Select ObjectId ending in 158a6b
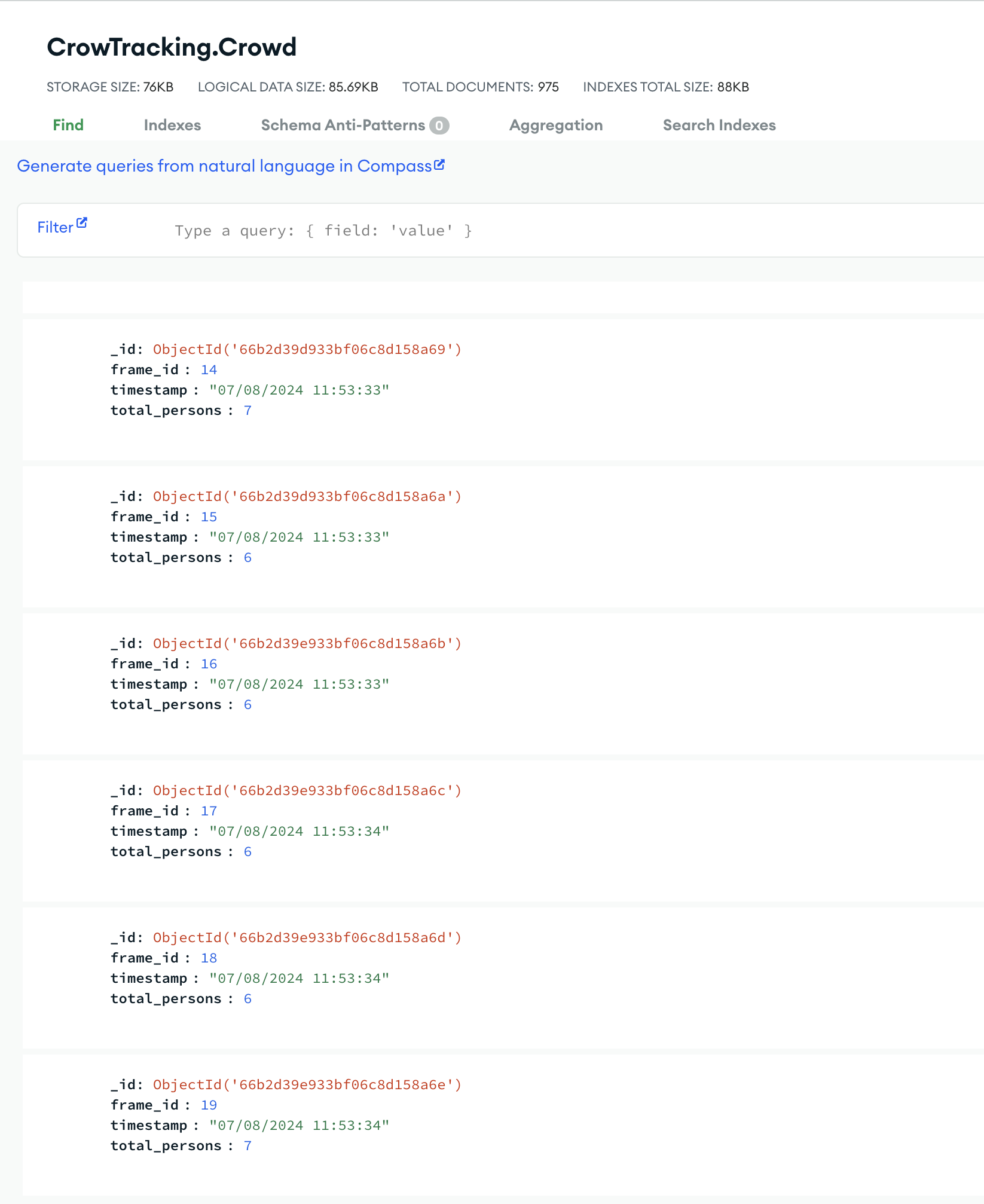This screenshot has width=984, height=1204. pyautogui.click(x=308, y=643)
